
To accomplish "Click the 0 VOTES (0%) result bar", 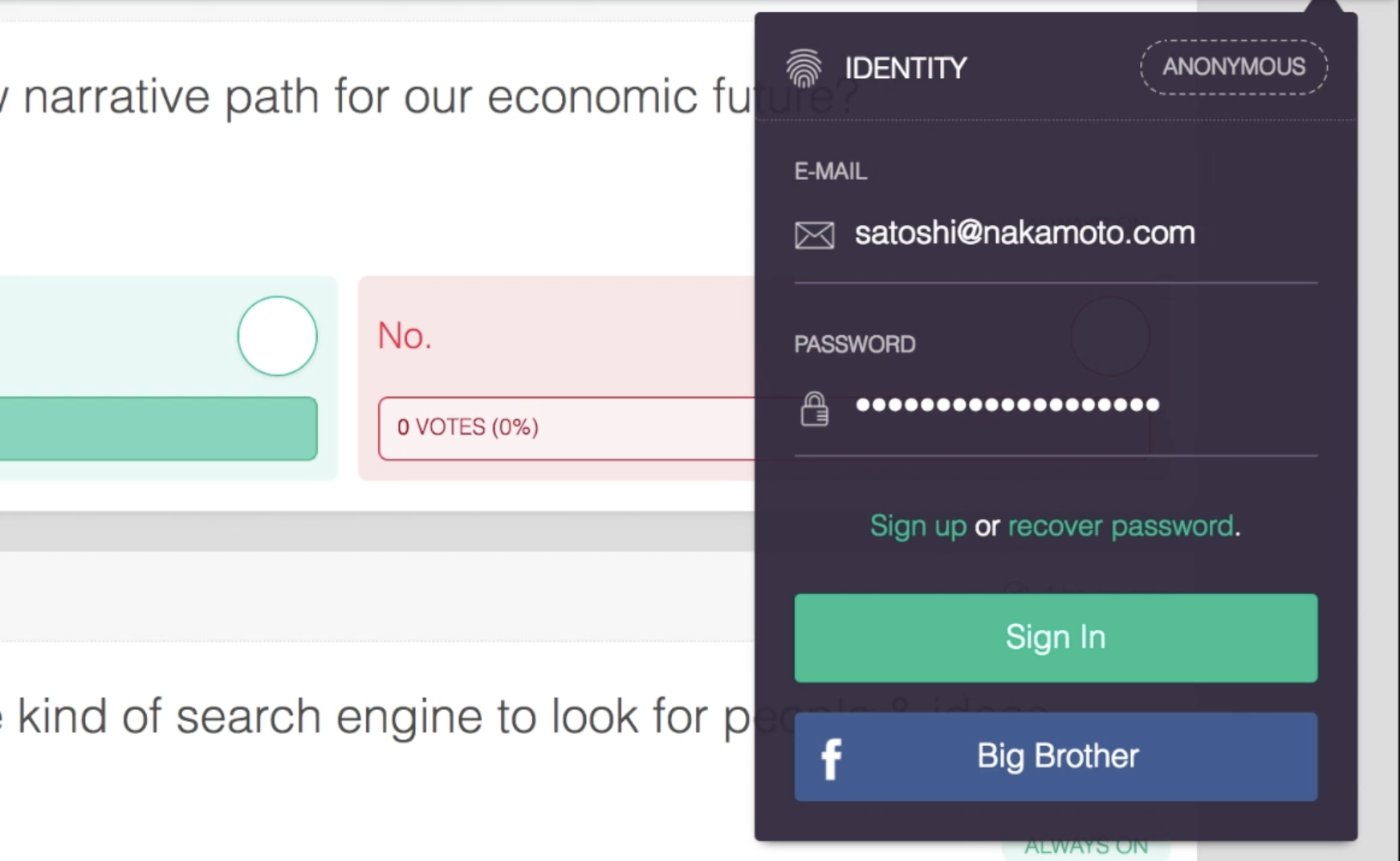I will pyautogui.click(x=562, y=427).
